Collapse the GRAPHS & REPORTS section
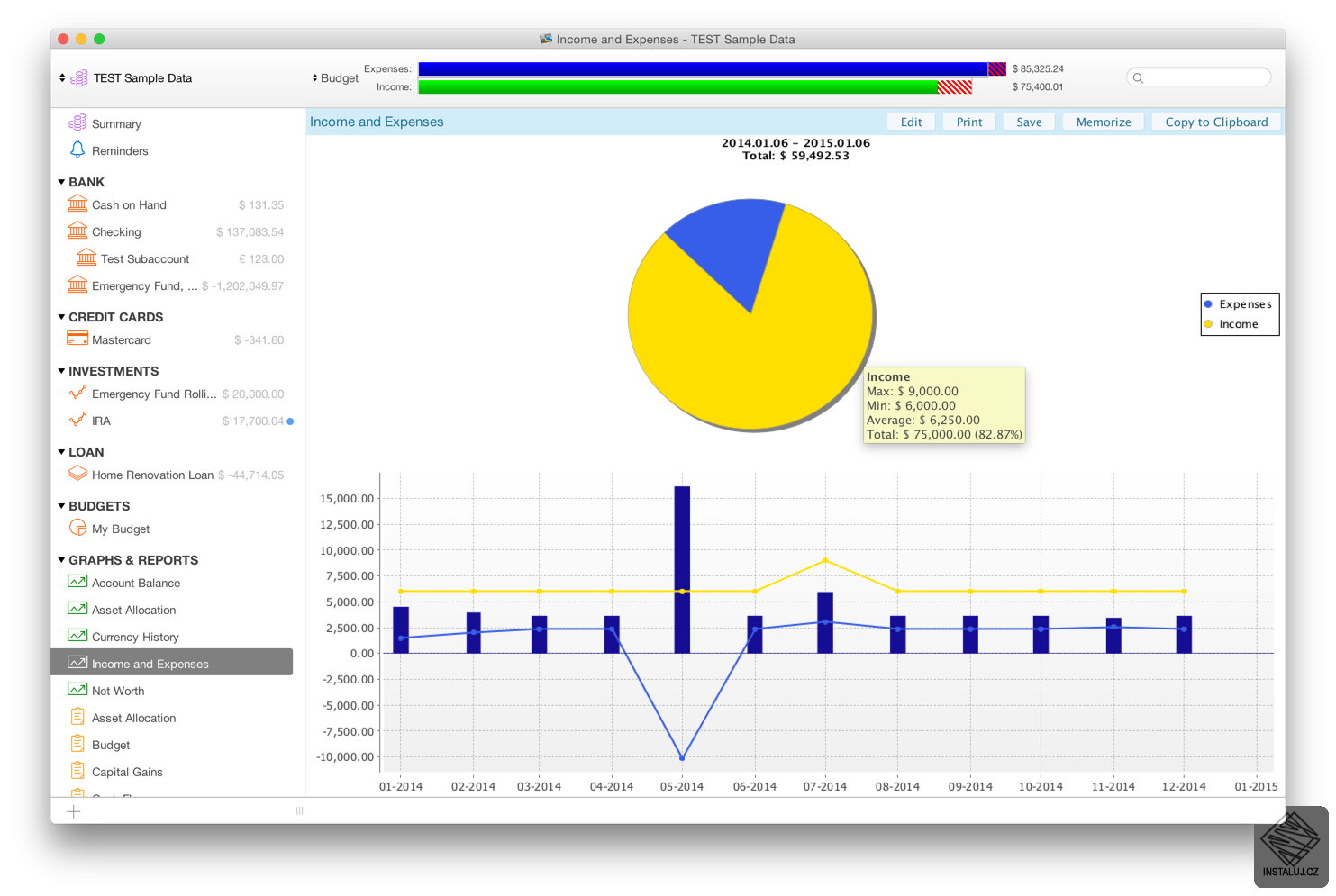Viewport: 1336px width, 896px height. pos(61,560)
